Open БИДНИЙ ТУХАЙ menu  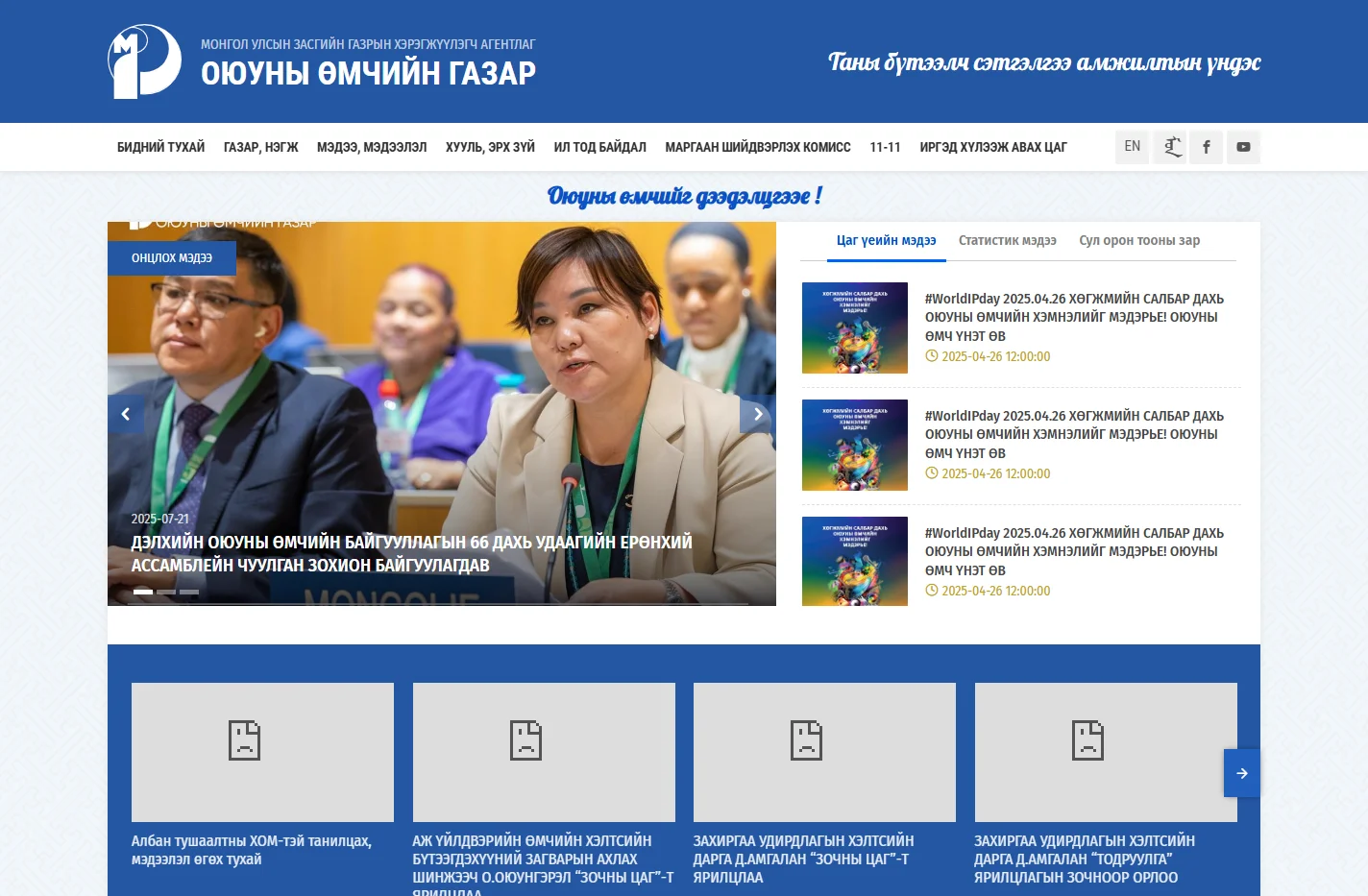point(161,147)
